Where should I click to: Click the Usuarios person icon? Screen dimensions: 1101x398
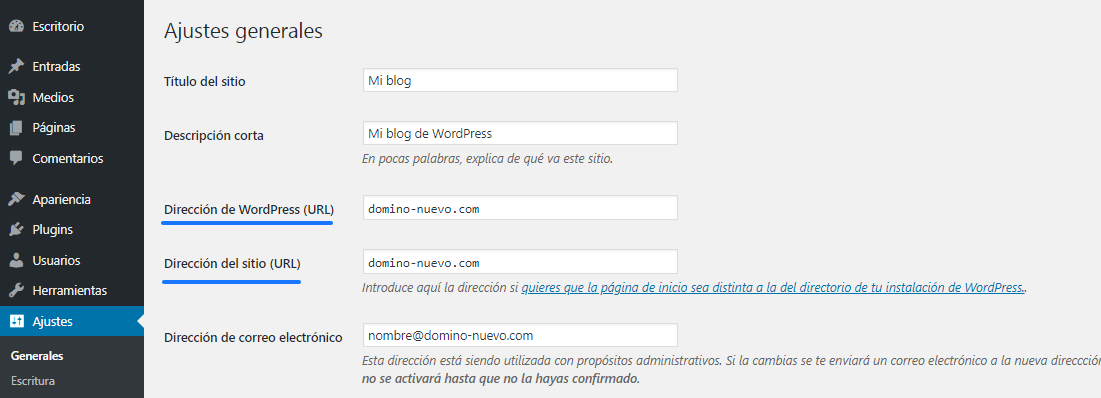click(x=16, y=260)
